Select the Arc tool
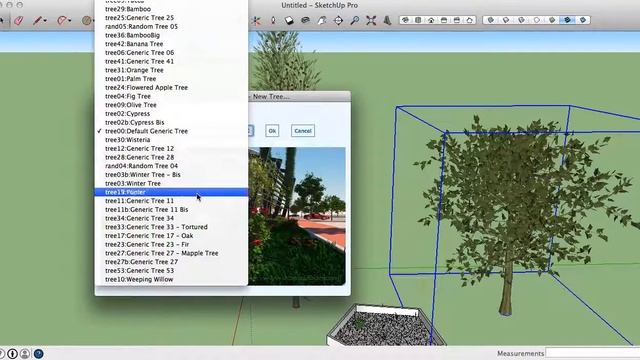Viewport: 640px width, 360px height. pyautogui.click(x=62, y=20)
